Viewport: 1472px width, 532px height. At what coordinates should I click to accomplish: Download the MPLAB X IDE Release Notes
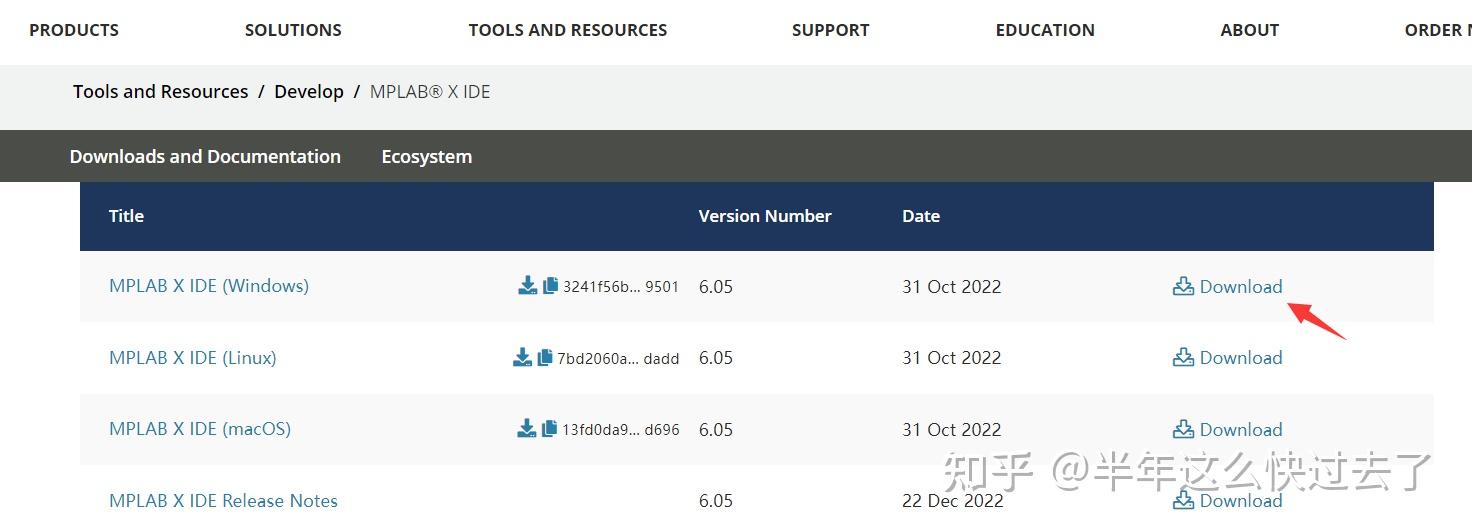coord(1228,500)
